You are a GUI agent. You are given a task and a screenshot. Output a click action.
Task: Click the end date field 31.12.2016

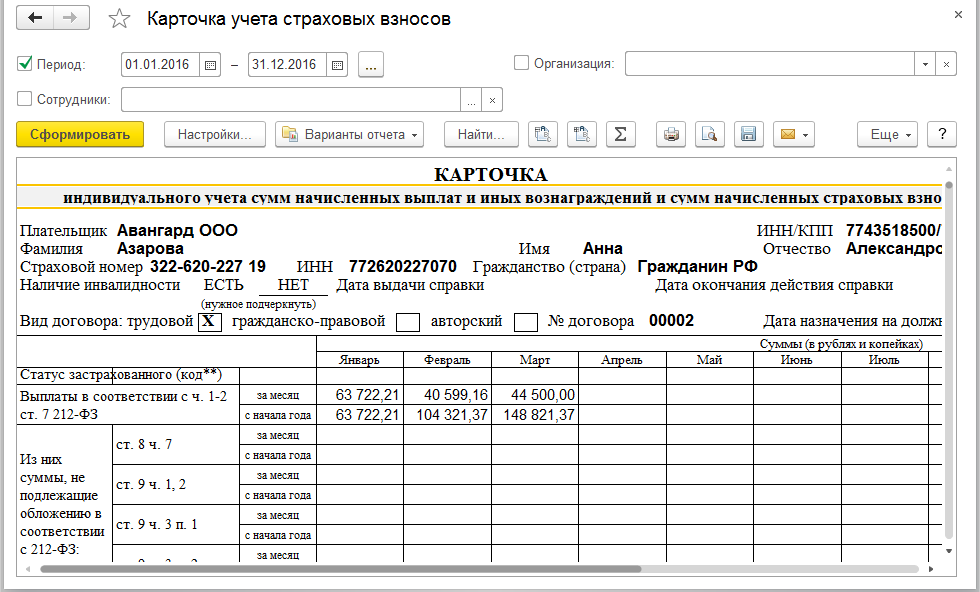pos(288,64)
